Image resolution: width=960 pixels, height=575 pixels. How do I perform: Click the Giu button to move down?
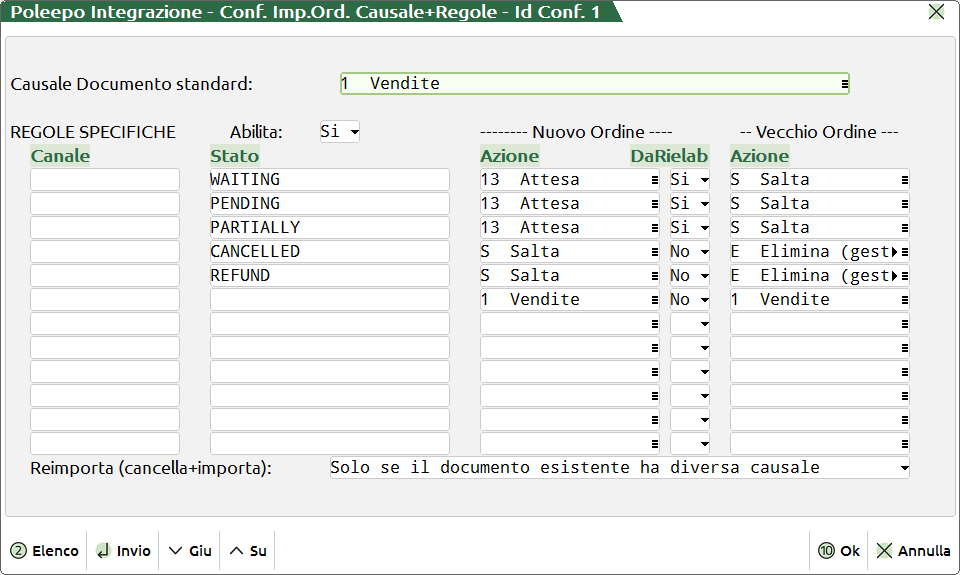pyautogui.click(x=190, y=551)
